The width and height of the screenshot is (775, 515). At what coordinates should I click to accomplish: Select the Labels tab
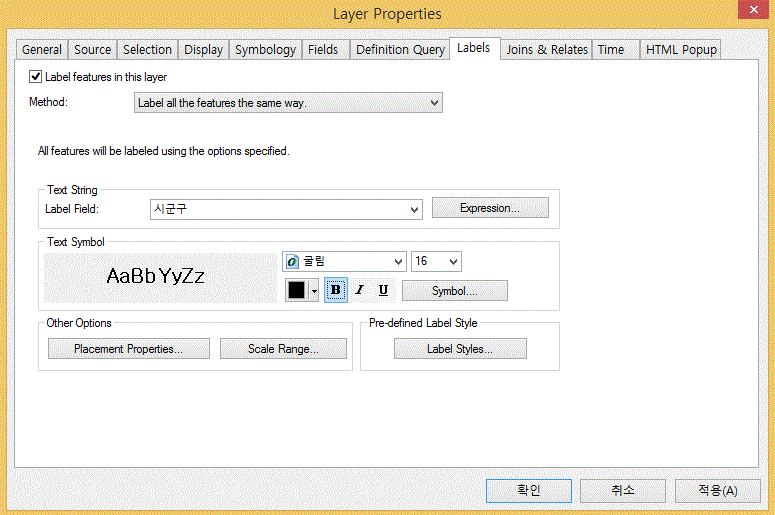tap(474, 48)
